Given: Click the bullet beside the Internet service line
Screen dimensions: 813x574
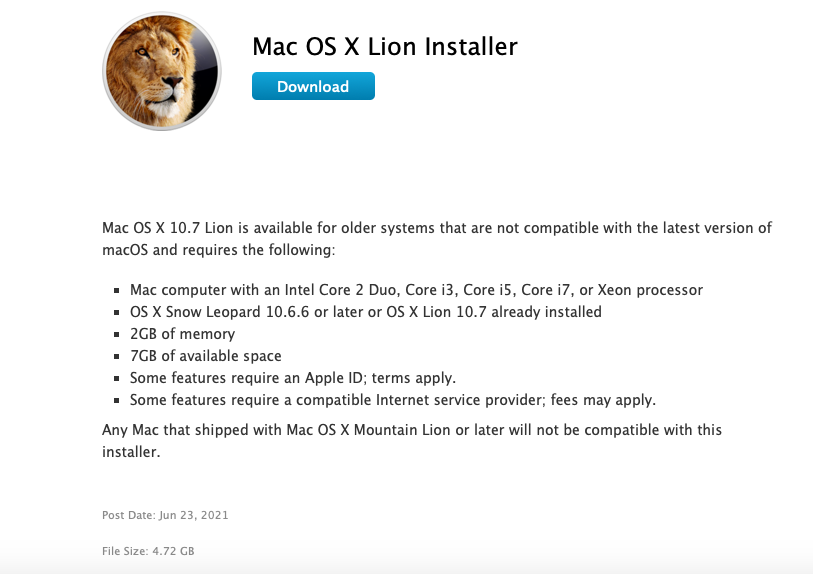Looking at the screenshot, I should point(117,401).
